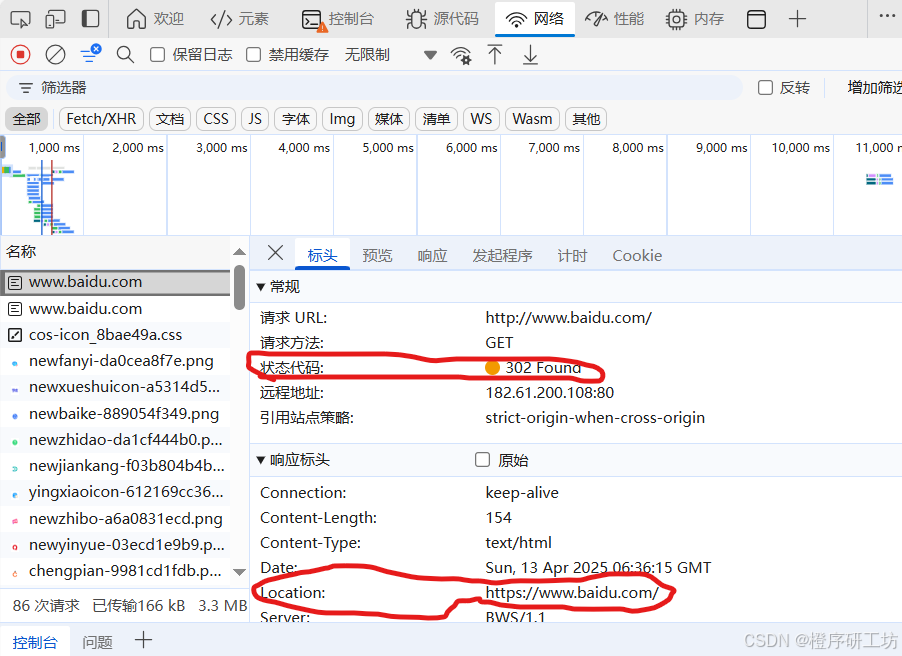This screenshot has height=656, width=902.
Task: Open the three-dot customize menu
Action: tap(887, 16)
